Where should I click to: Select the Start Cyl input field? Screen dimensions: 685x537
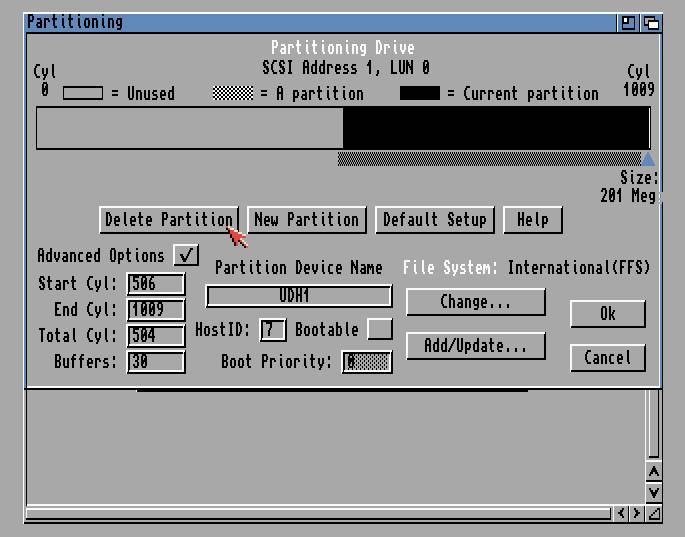(x=156, y=284)
